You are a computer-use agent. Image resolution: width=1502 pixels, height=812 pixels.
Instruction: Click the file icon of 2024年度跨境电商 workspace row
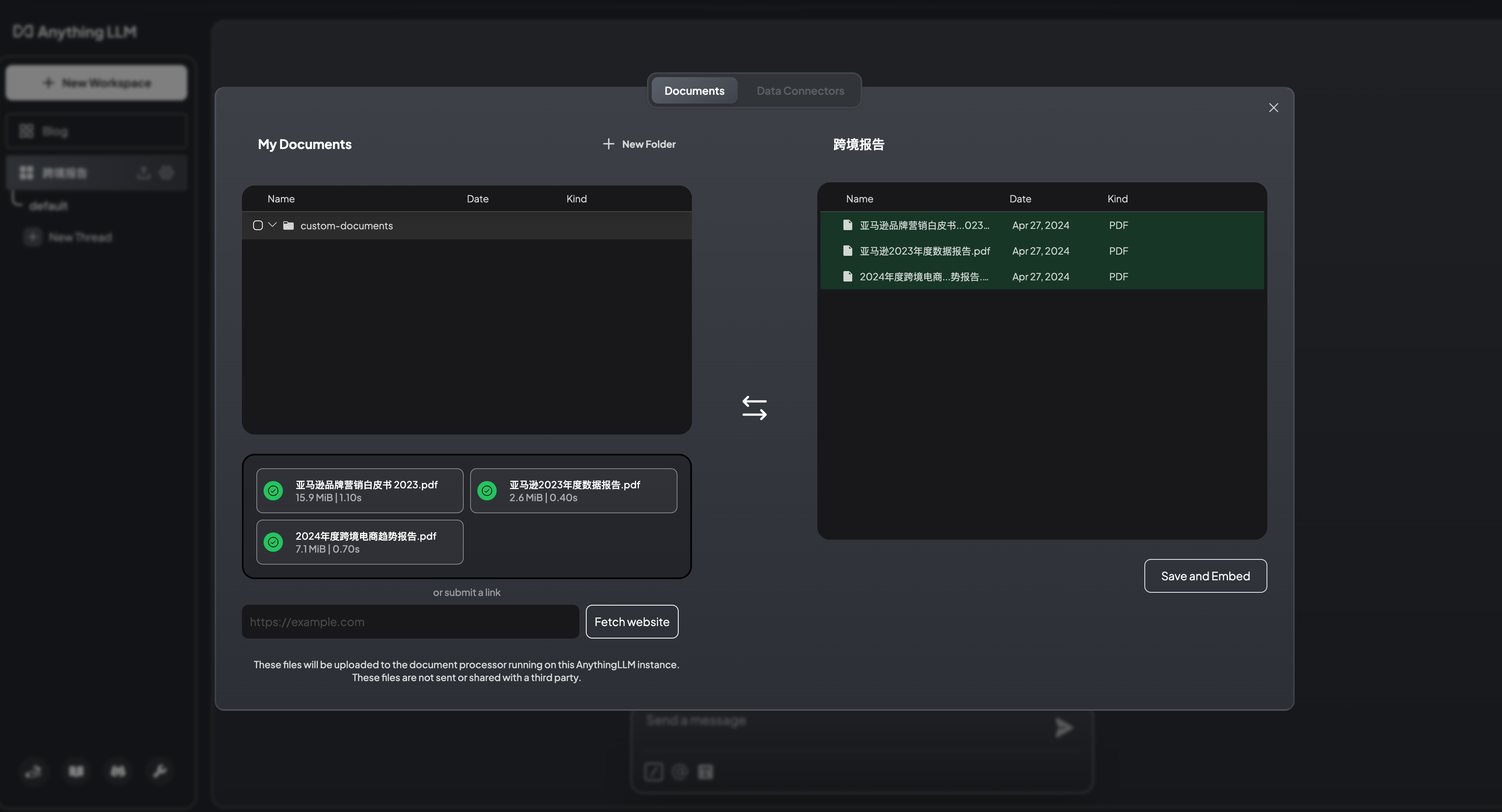tap(848, 276)
